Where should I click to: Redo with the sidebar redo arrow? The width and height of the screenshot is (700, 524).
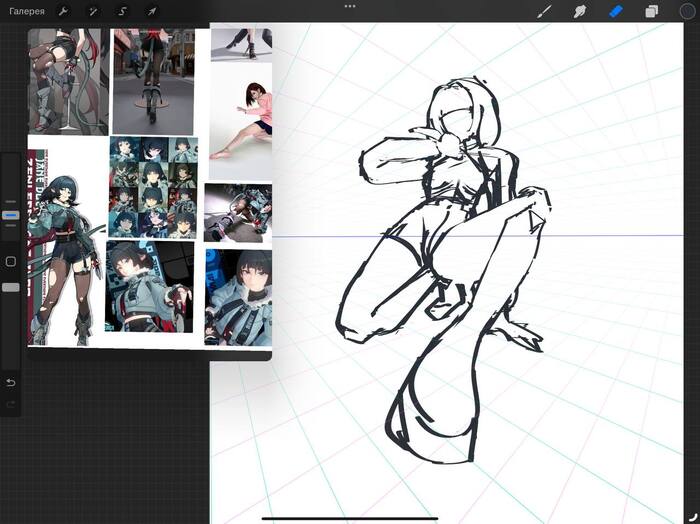click(11, 404)
